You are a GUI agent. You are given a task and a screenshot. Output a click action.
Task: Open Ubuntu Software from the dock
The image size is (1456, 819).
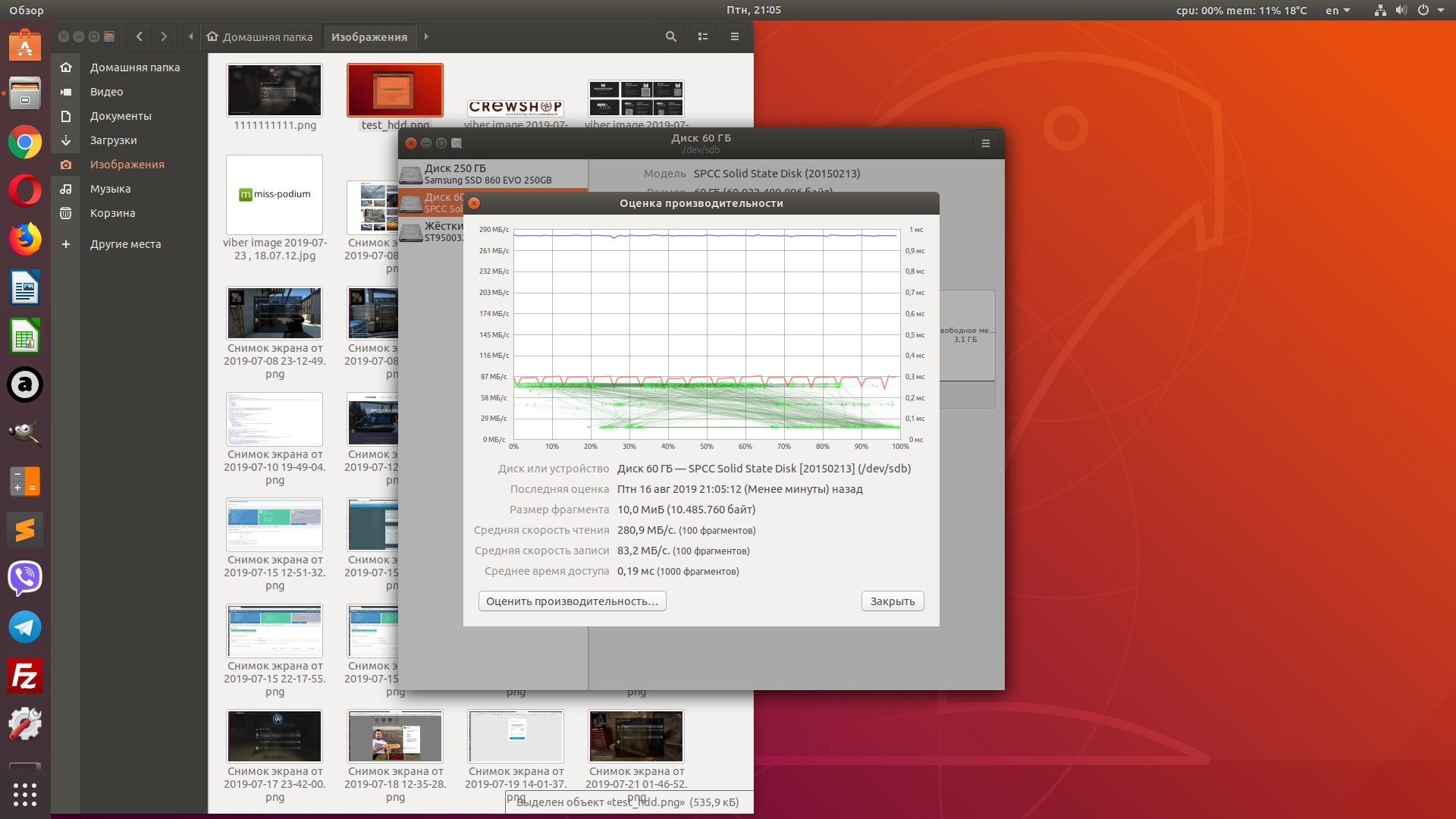pyautogui.click(x=25, y=45)
